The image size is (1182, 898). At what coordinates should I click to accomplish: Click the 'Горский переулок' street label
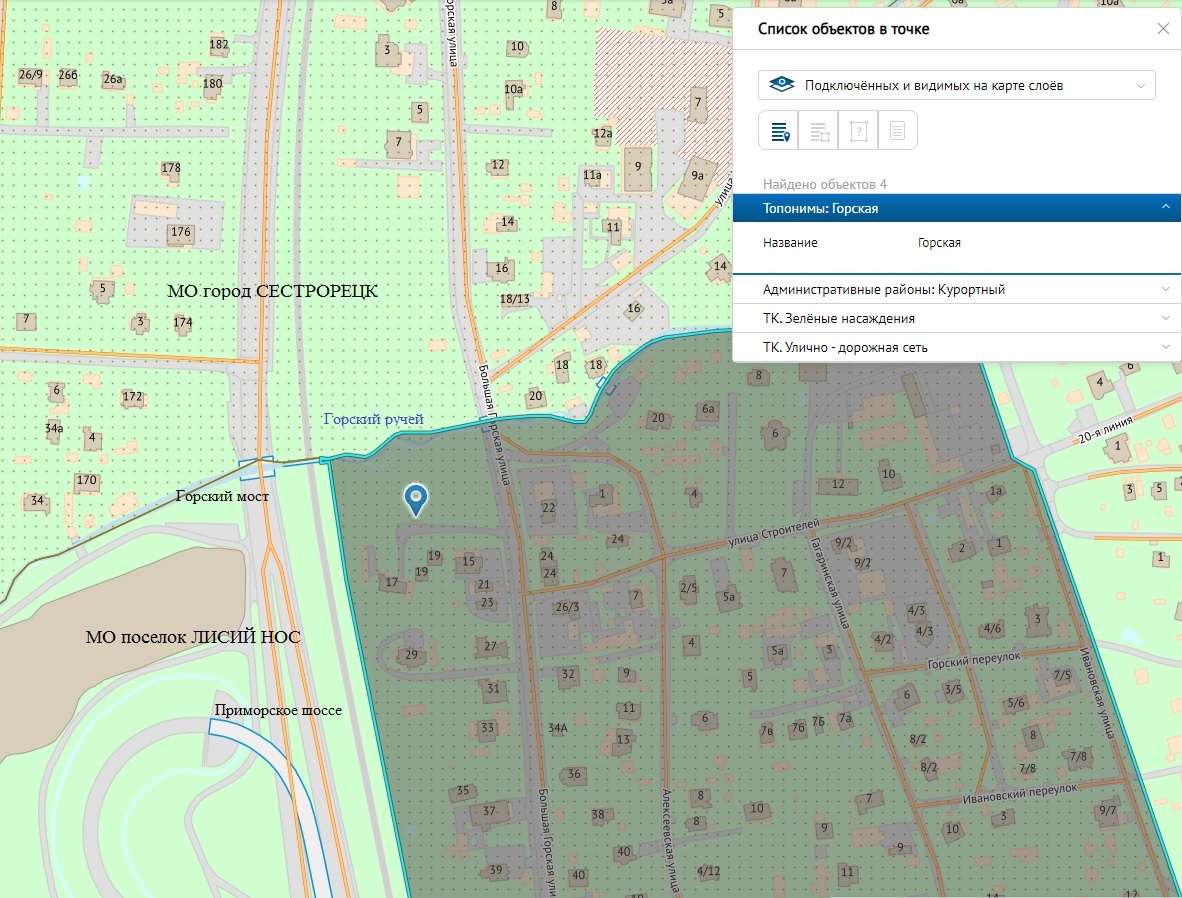coord(973,657)
